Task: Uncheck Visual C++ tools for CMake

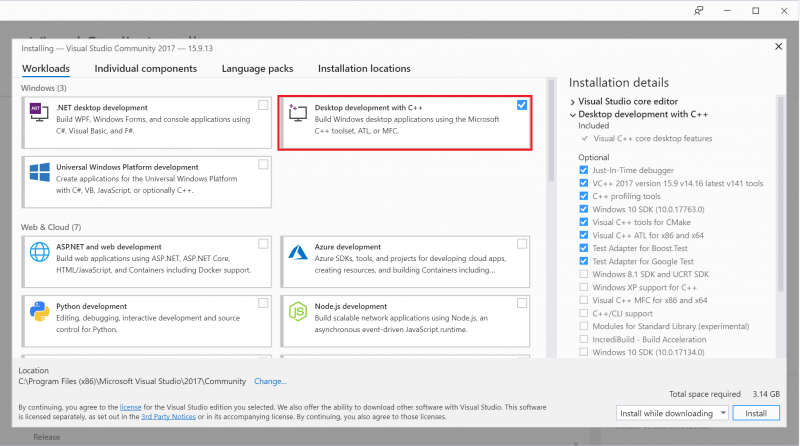Action: point(584,222)
